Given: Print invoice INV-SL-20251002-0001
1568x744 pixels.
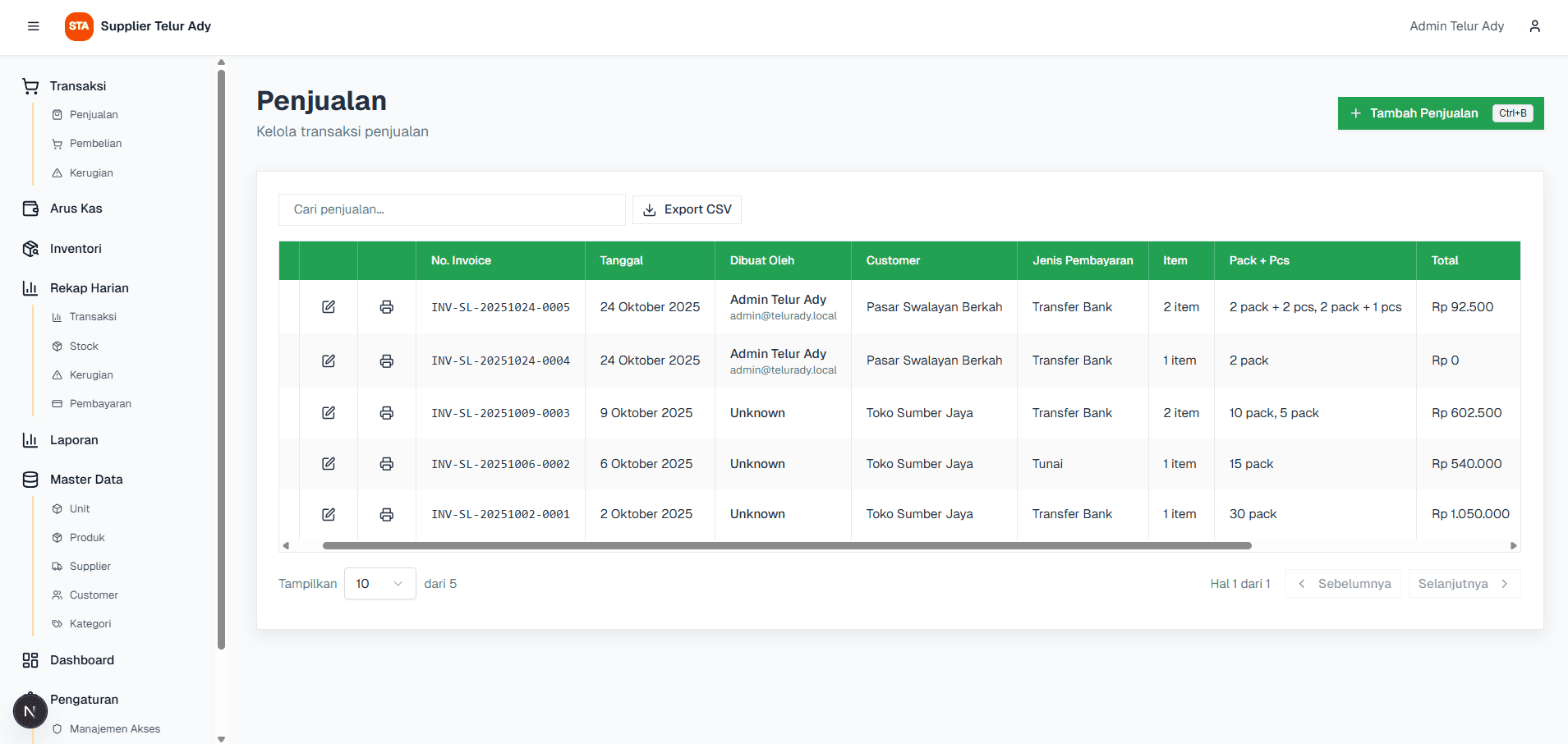Looking at the screenshot, I should [x=386, y=515].
